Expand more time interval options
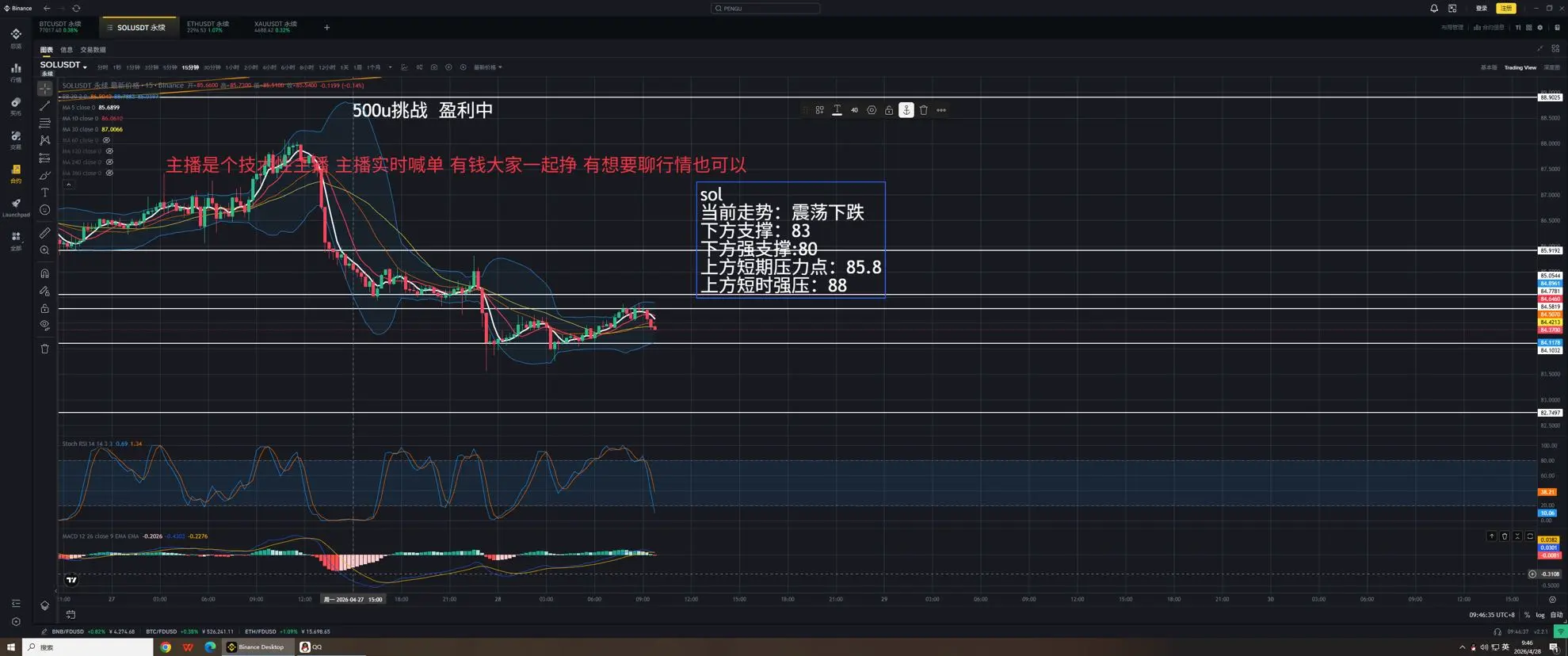Viewport: 1568px width, 656px height. [390, 67]
